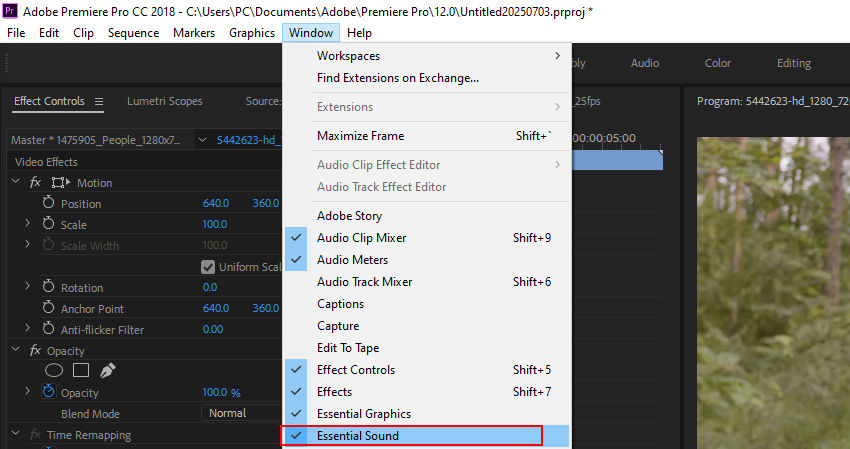This screenshot has height=449, width=850.
Task: Toggle Anti-flicker Filter stopwatch icon
Action: click(48, 329)
